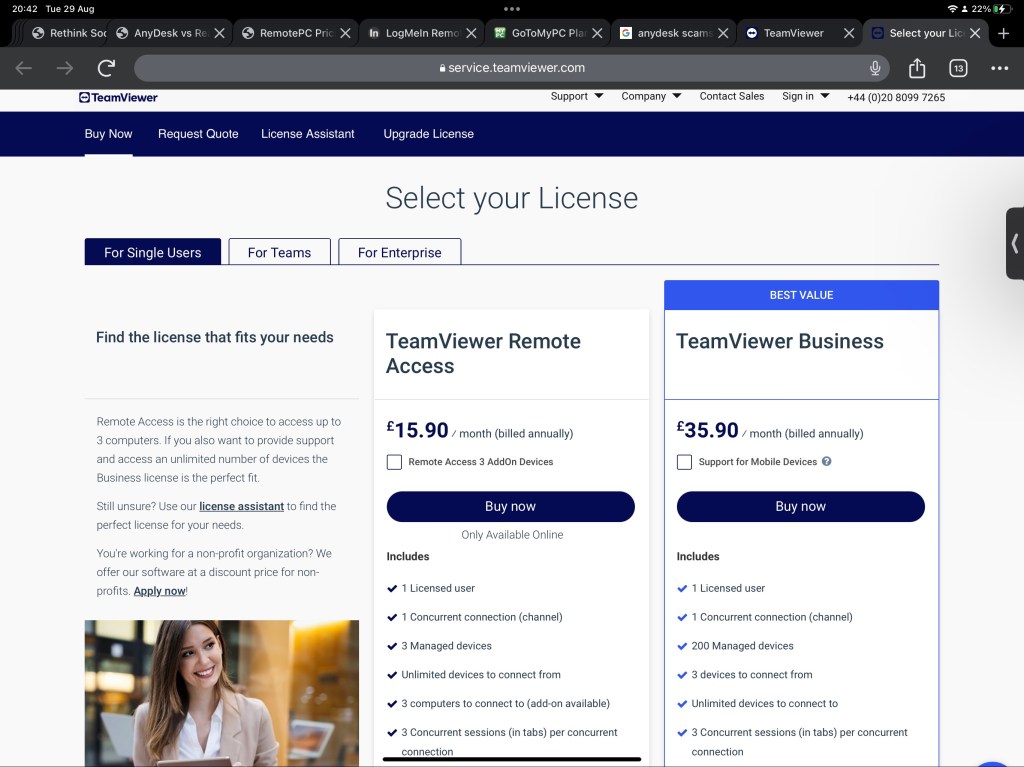Buy now the TeamViewer Business license
This screenshot has height=767, width=1024.
[x=801, y=506]
